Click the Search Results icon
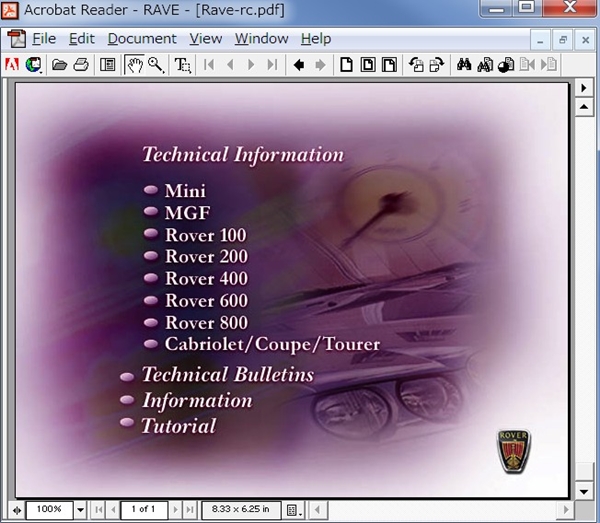The width and height of the screenshot is (600, 523). click(x=506, y=65)
